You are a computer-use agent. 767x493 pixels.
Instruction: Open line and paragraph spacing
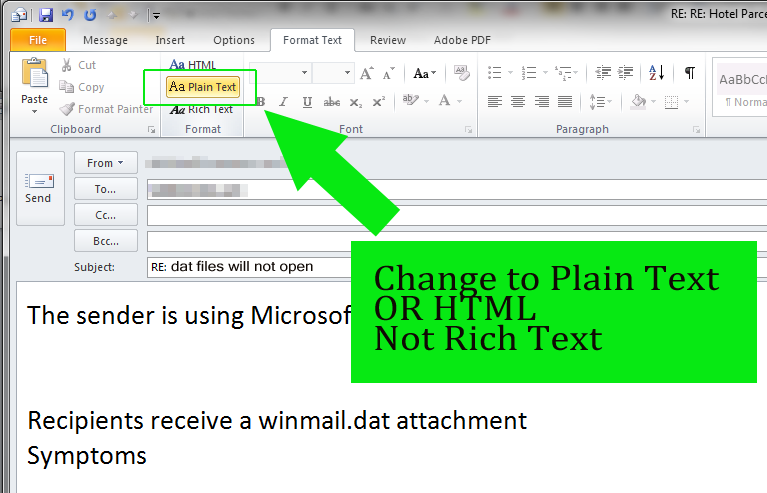pyautogui.click(x=601, y=102)
